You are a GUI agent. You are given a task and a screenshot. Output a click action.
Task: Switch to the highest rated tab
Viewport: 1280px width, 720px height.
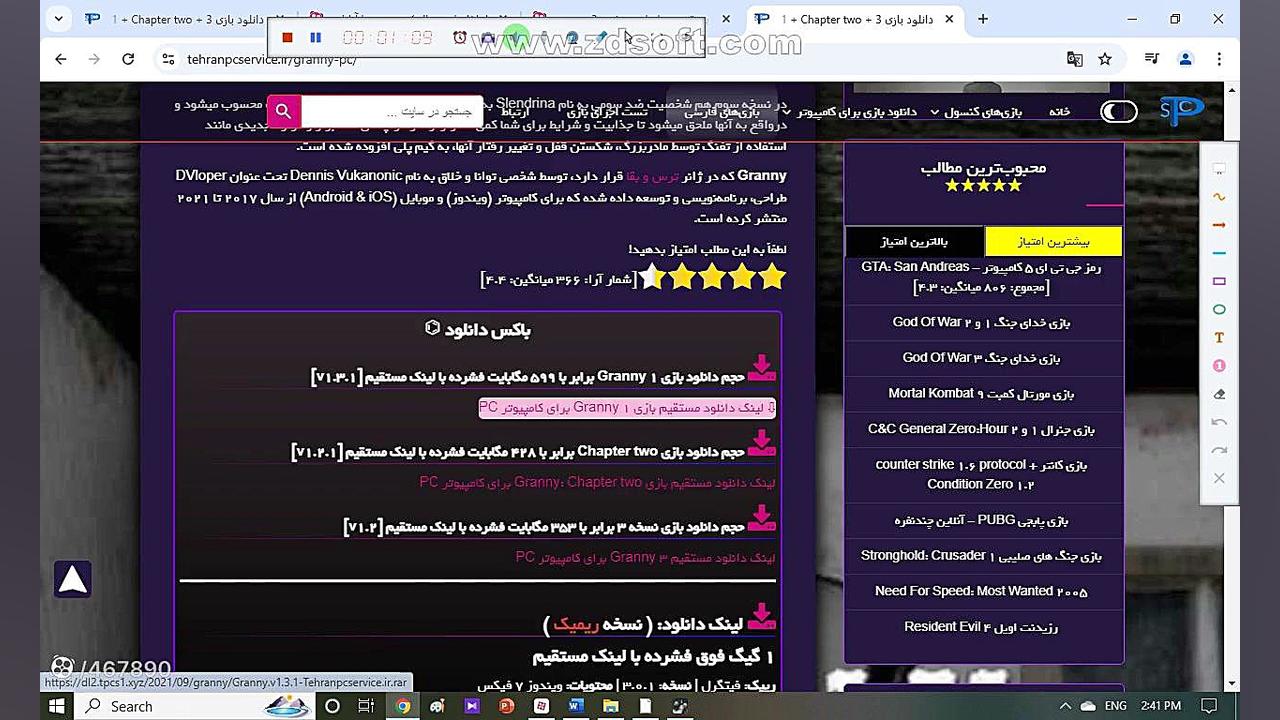click(x=914, y=241)
